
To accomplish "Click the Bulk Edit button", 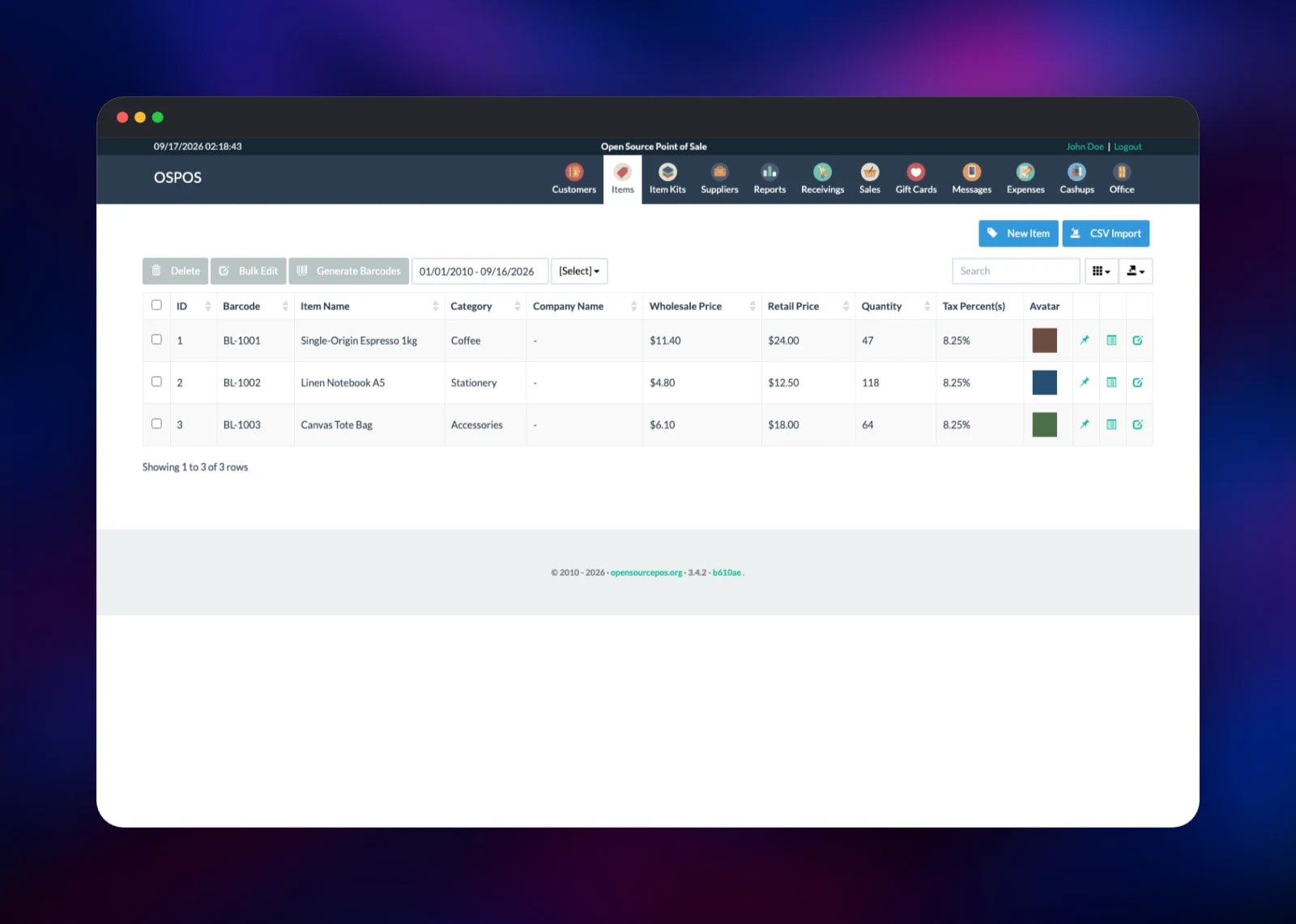I will pos(248,271).
